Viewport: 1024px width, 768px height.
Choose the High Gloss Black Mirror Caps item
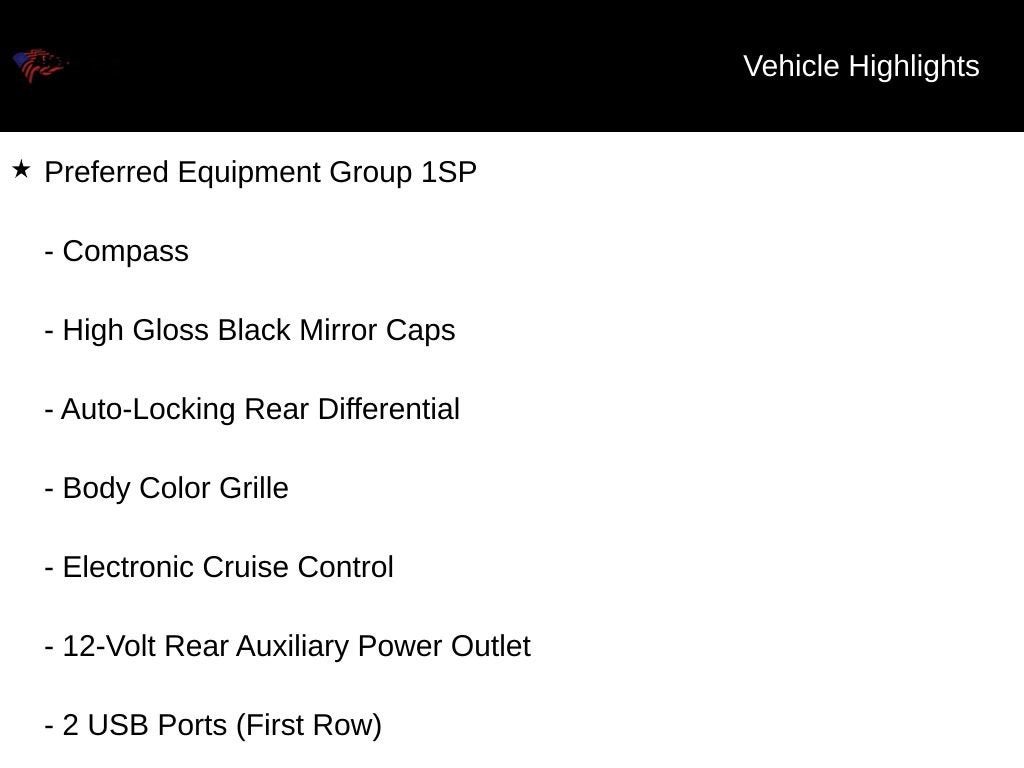(x=258, y=330)
